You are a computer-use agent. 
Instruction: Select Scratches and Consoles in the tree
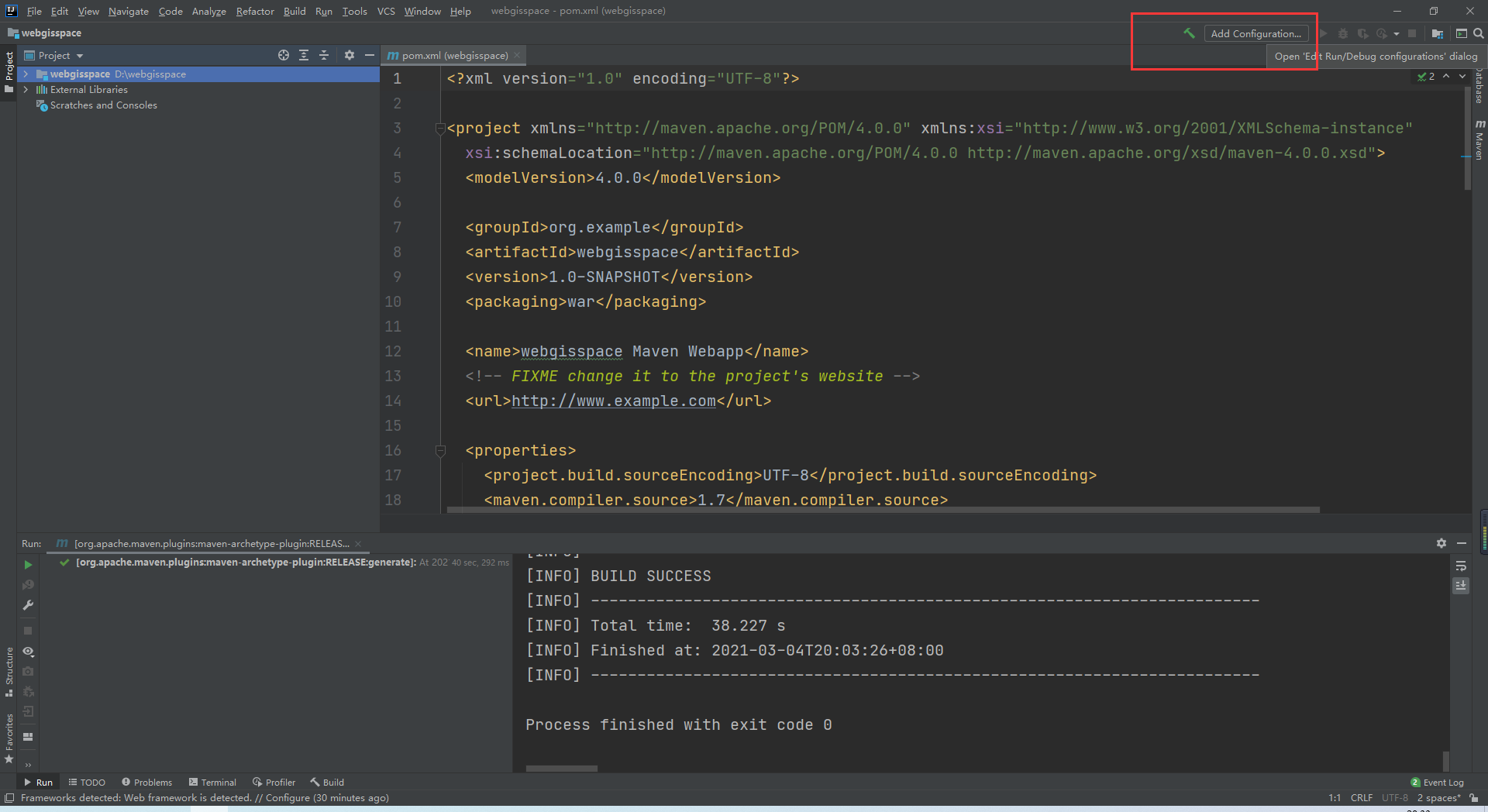[103, 105]
